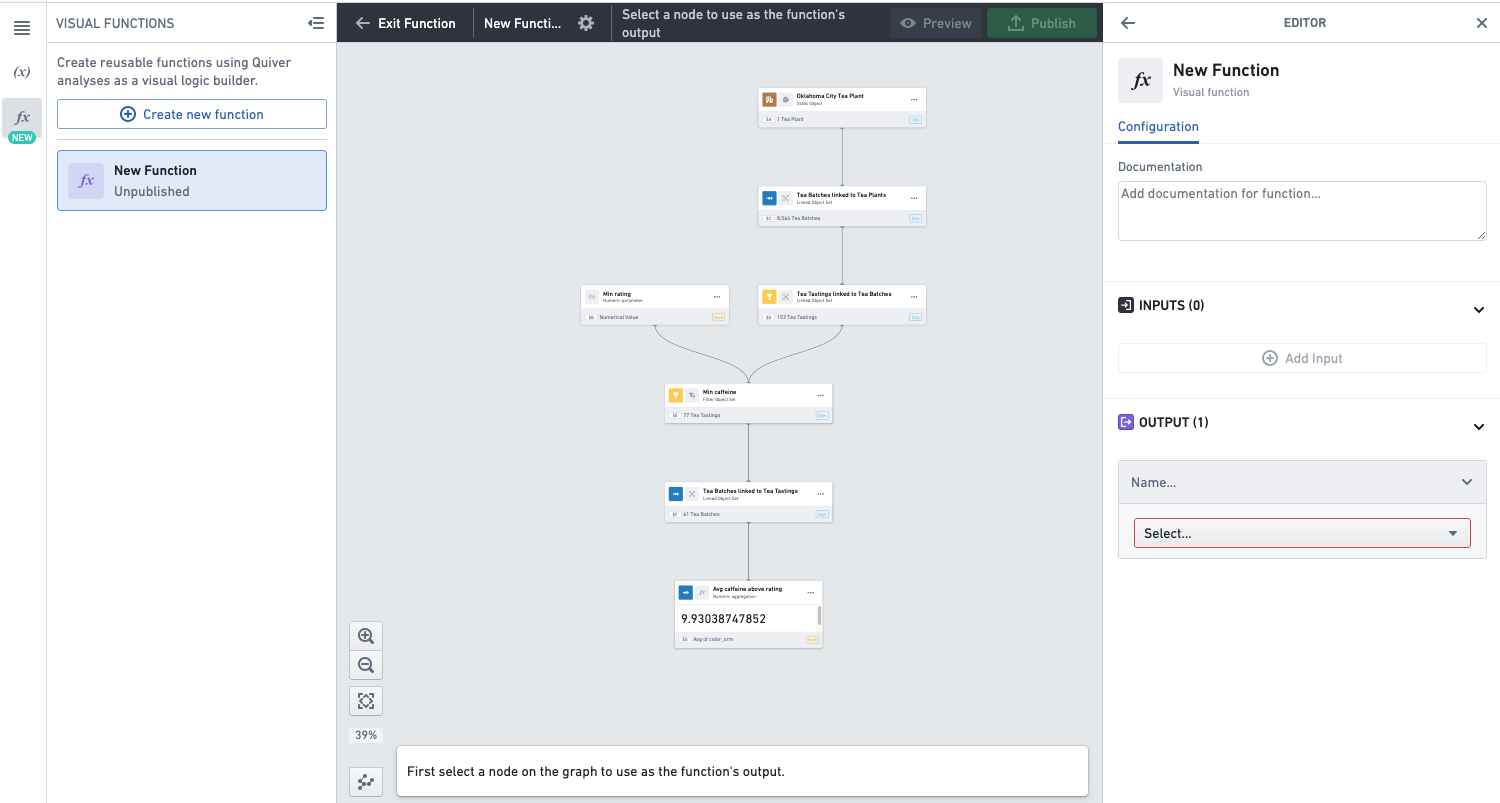Fit graph to screen
Image resolution: width=1500 pixels, height=803 pixels.
point(366,701)
